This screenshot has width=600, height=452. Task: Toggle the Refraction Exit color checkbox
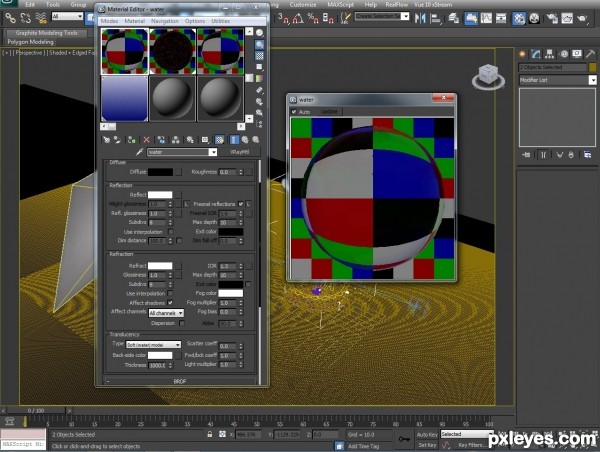[x=248, y=284]
